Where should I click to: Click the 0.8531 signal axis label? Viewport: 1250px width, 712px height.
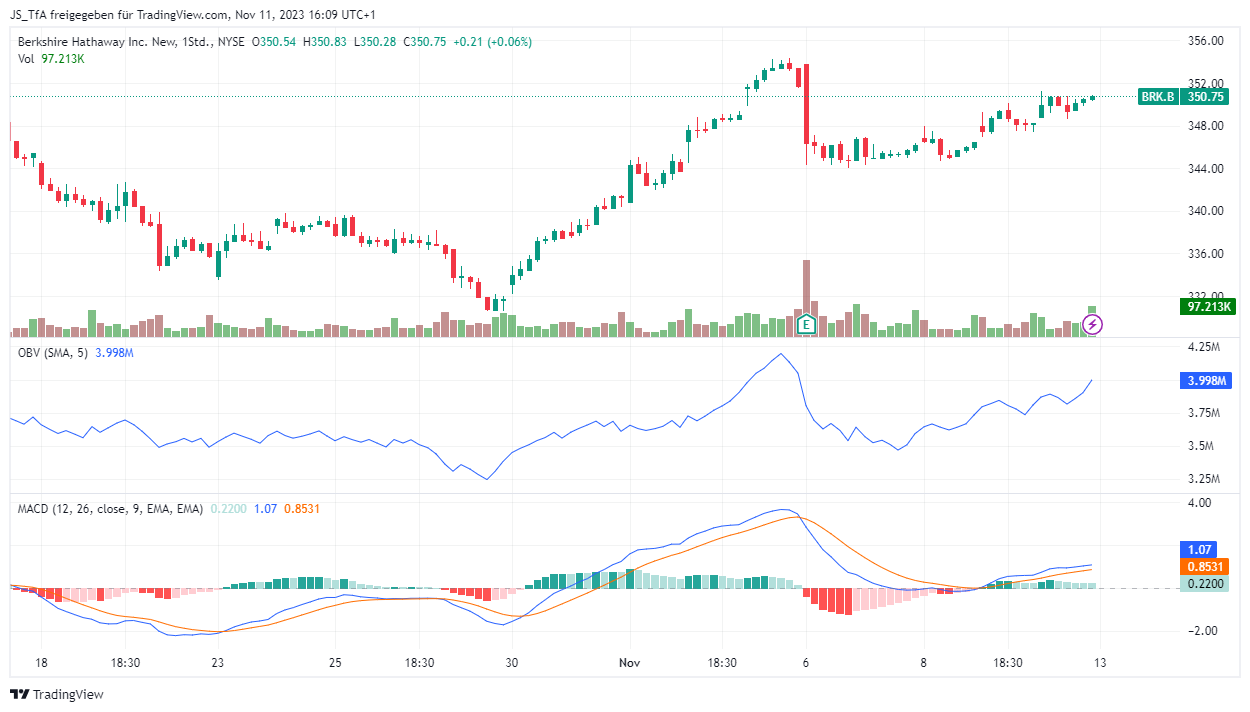(1204, 566)
